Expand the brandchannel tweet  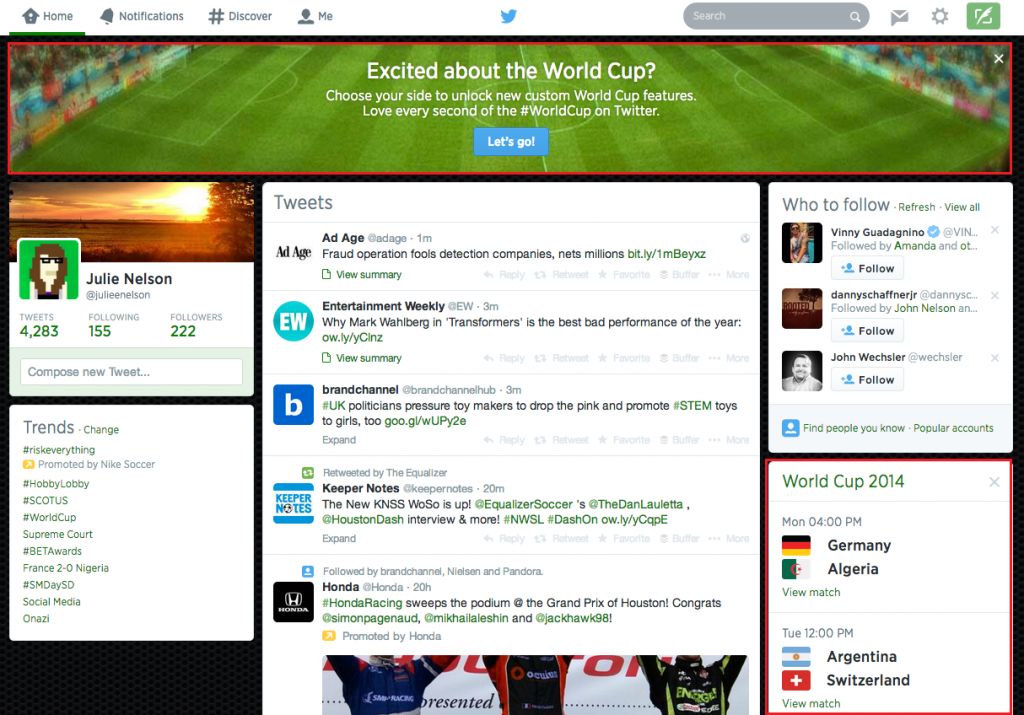(339, 440)
